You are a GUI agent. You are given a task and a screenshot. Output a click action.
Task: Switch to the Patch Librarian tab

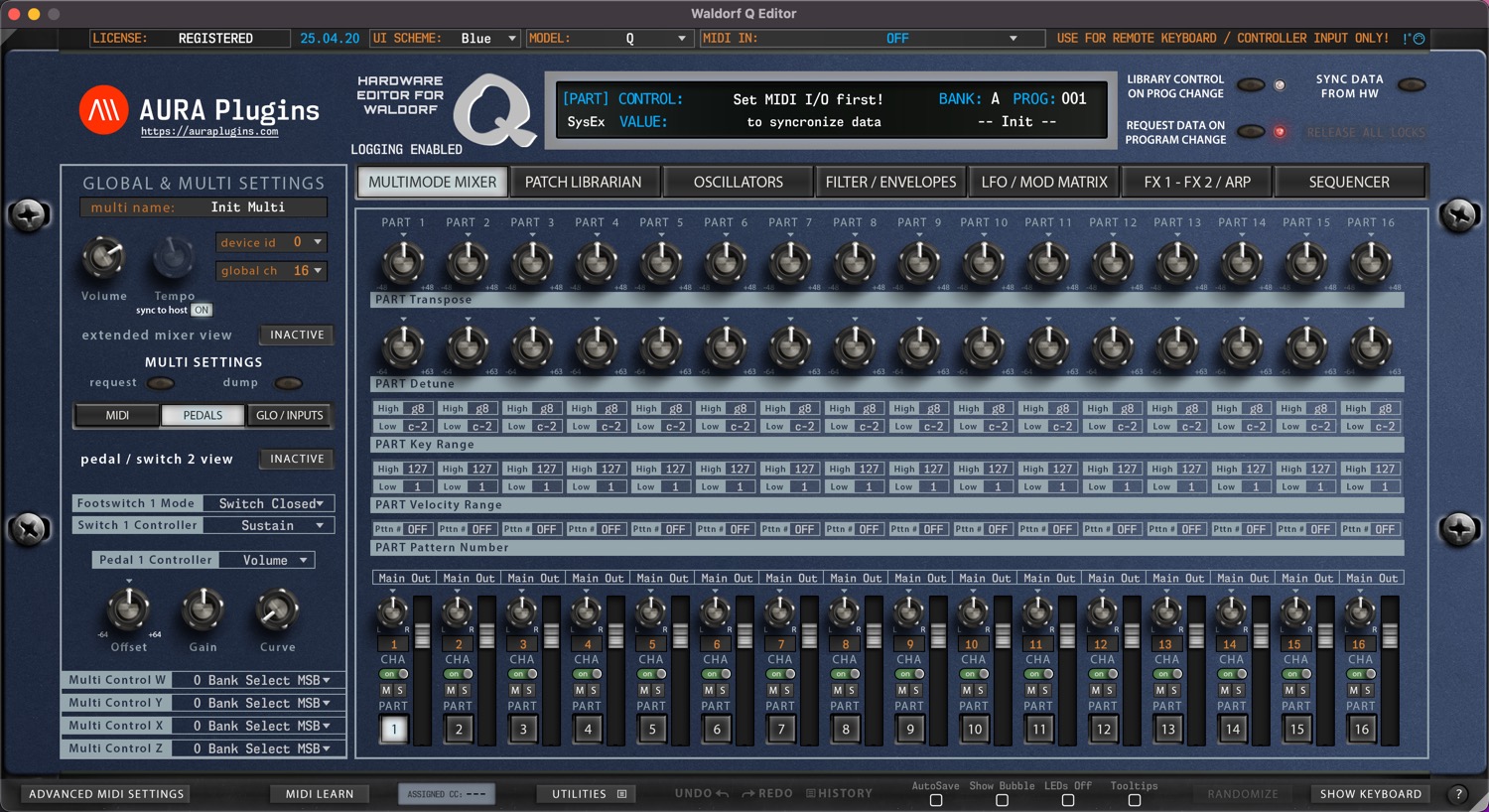[x=584, y=182]
